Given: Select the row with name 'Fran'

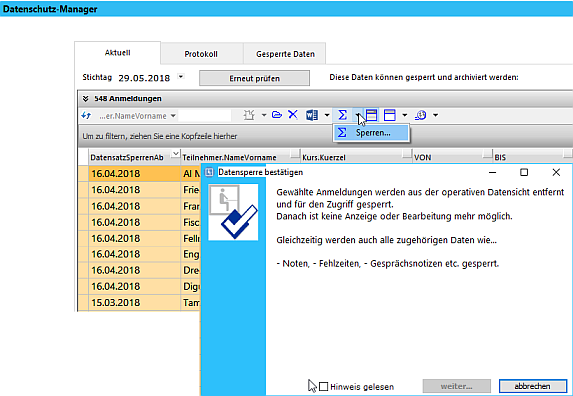Looking at the screenshot, I should click(139, 206).
